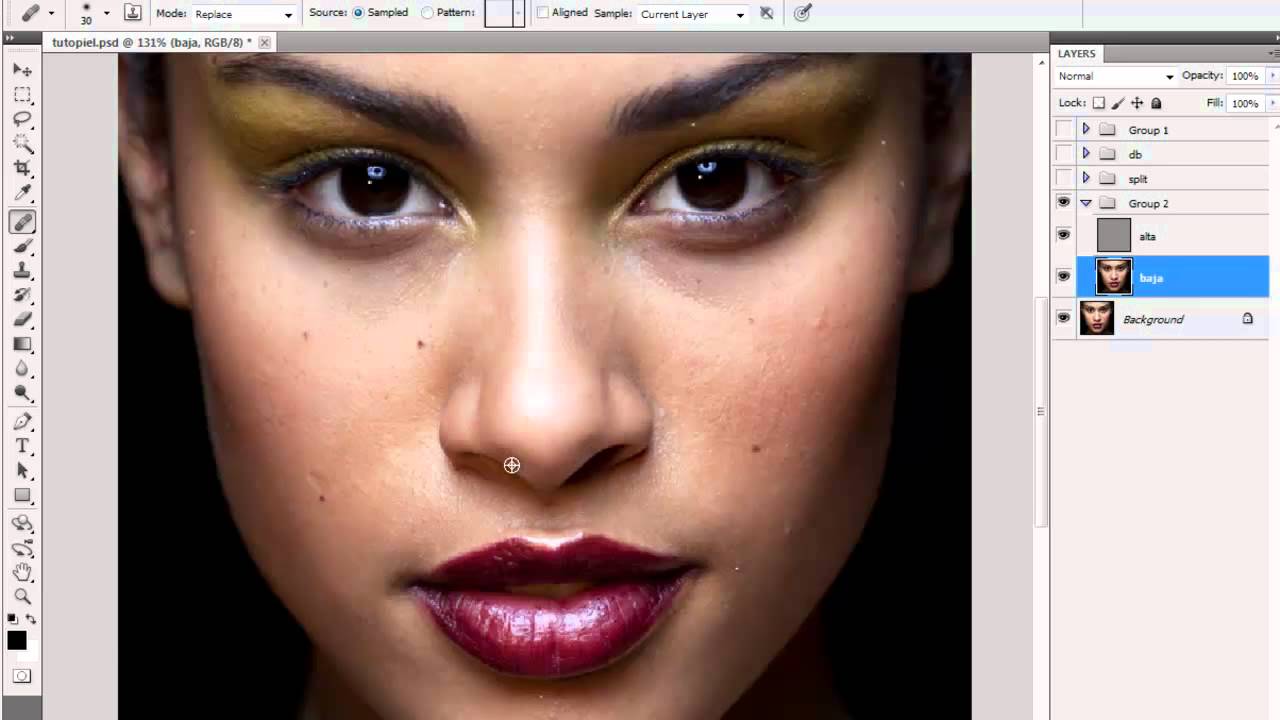Hide the alta layer
The image size is (1280, 720).
[x=1063, y=236]
